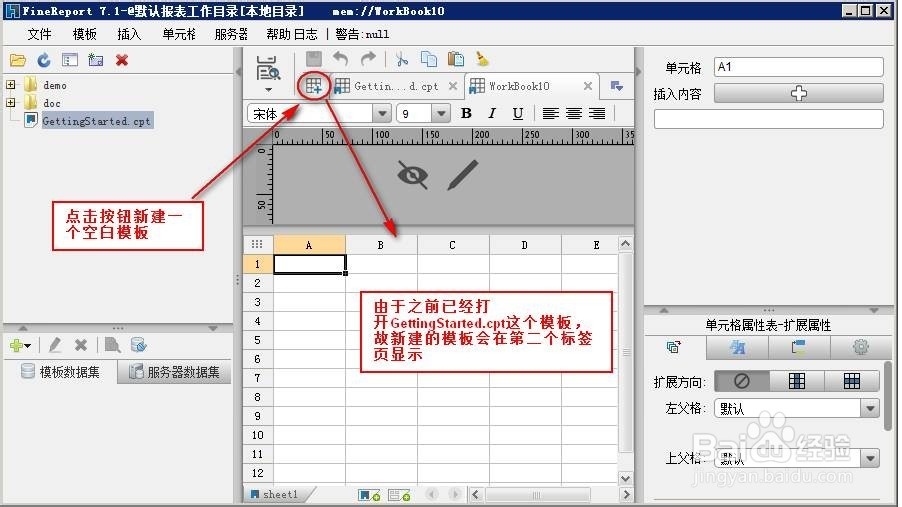Click the pencil edit icon in gray area
Image resolution: width=902 pixels, height=507 pixels.
click(463, 174)
